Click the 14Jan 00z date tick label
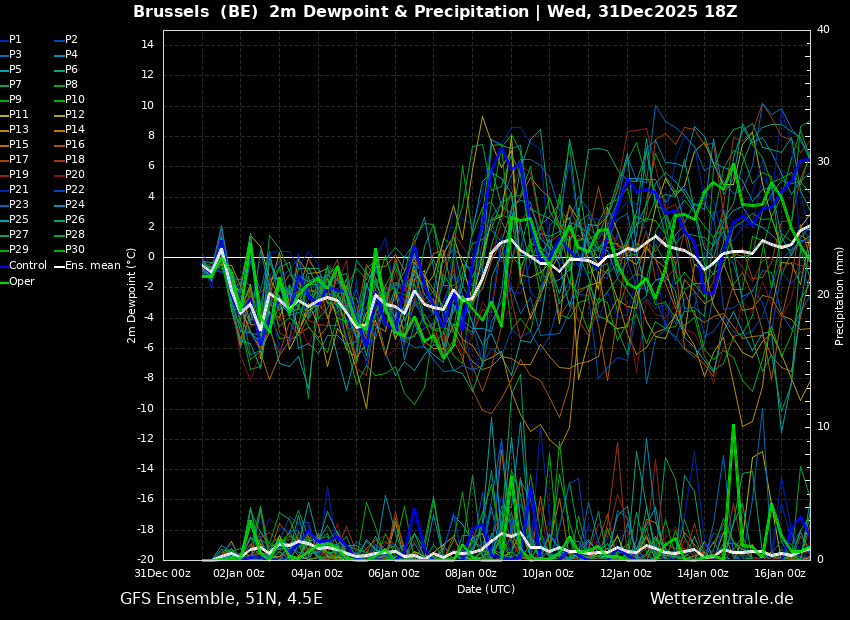Screen dimensions: 850x620 tap(702, 573)
